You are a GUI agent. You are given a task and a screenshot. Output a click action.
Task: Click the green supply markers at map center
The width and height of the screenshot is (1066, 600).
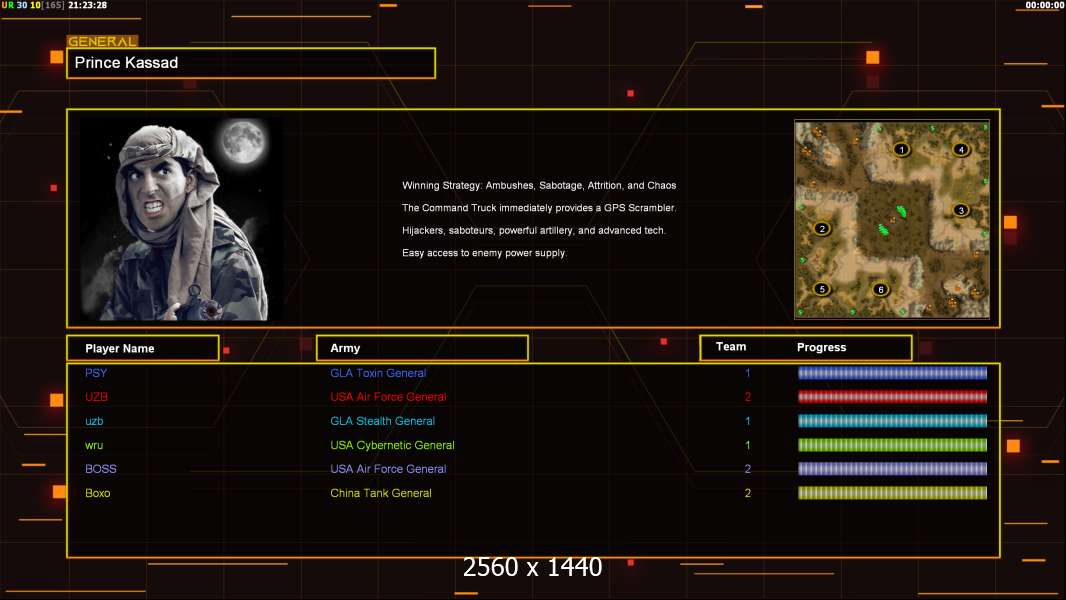[x=890, y=220]
